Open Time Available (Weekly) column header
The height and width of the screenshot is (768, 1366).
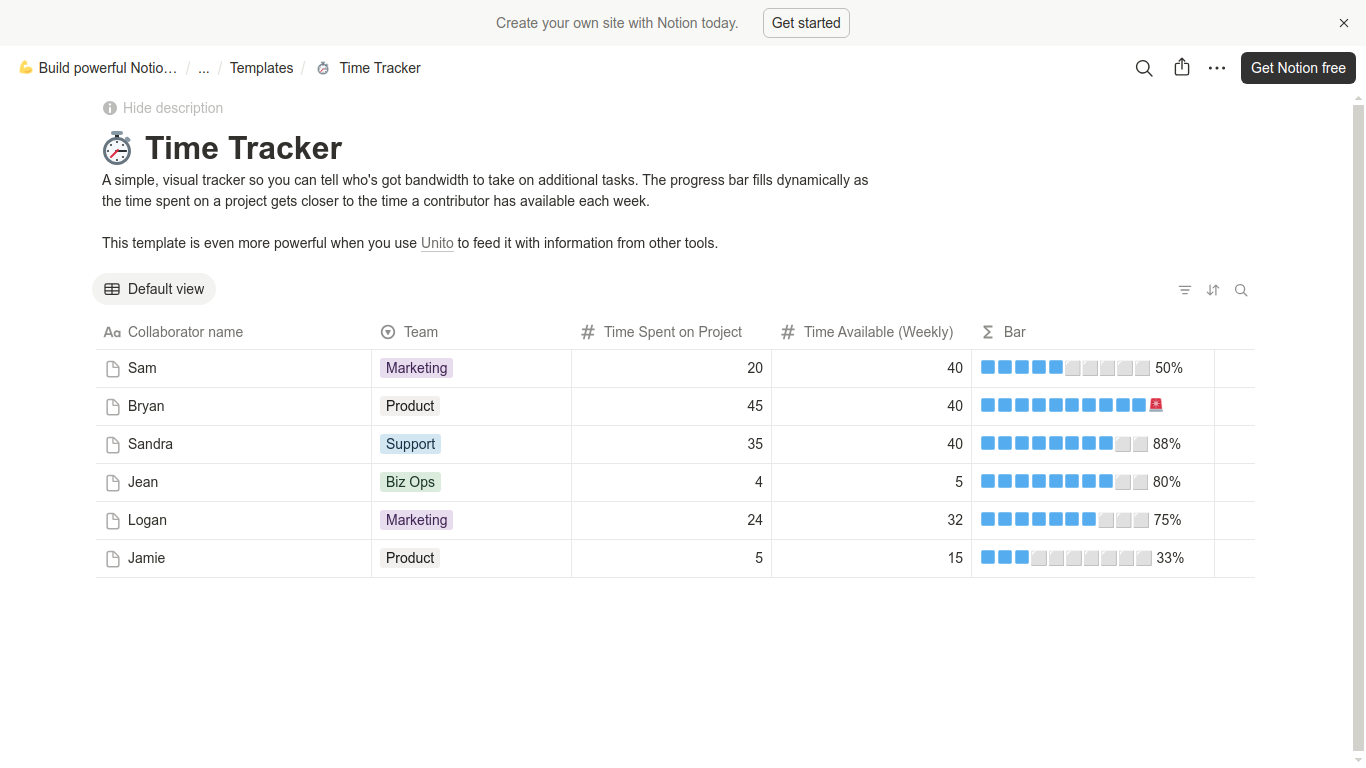pyautogui.click(x=872, y=332)
